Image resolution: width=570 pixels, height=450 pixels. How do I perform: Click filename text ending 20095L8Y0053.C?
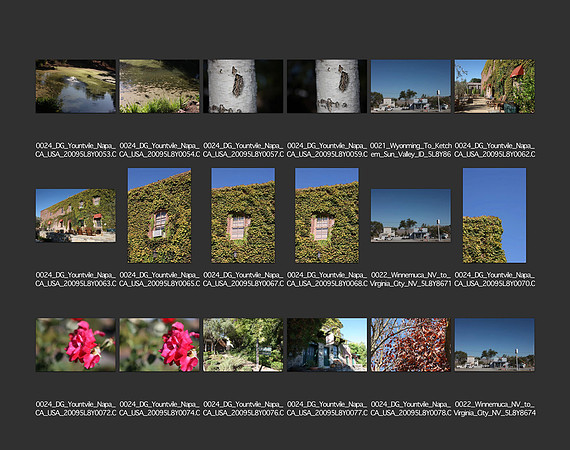tap(76, 150)
